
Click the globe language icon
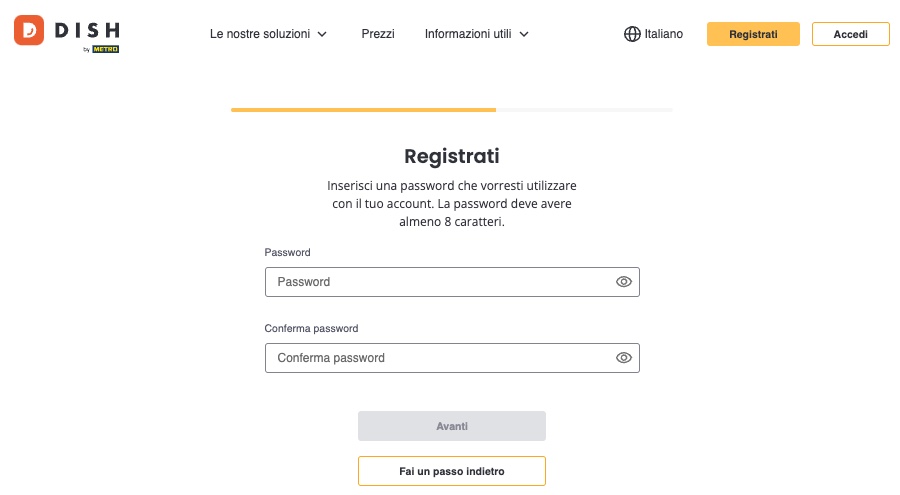click(632, 34)
